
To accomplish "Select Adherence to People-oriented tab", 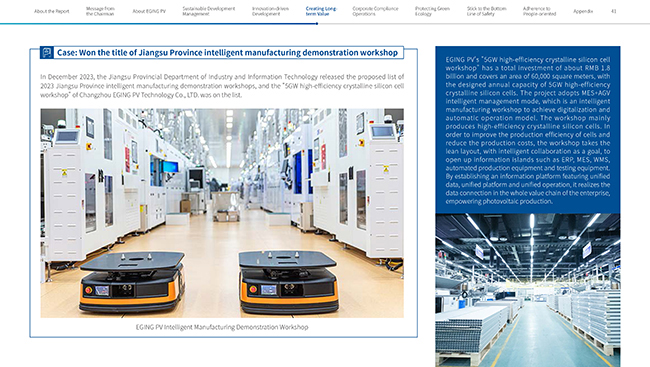I will tap(539, 11).
